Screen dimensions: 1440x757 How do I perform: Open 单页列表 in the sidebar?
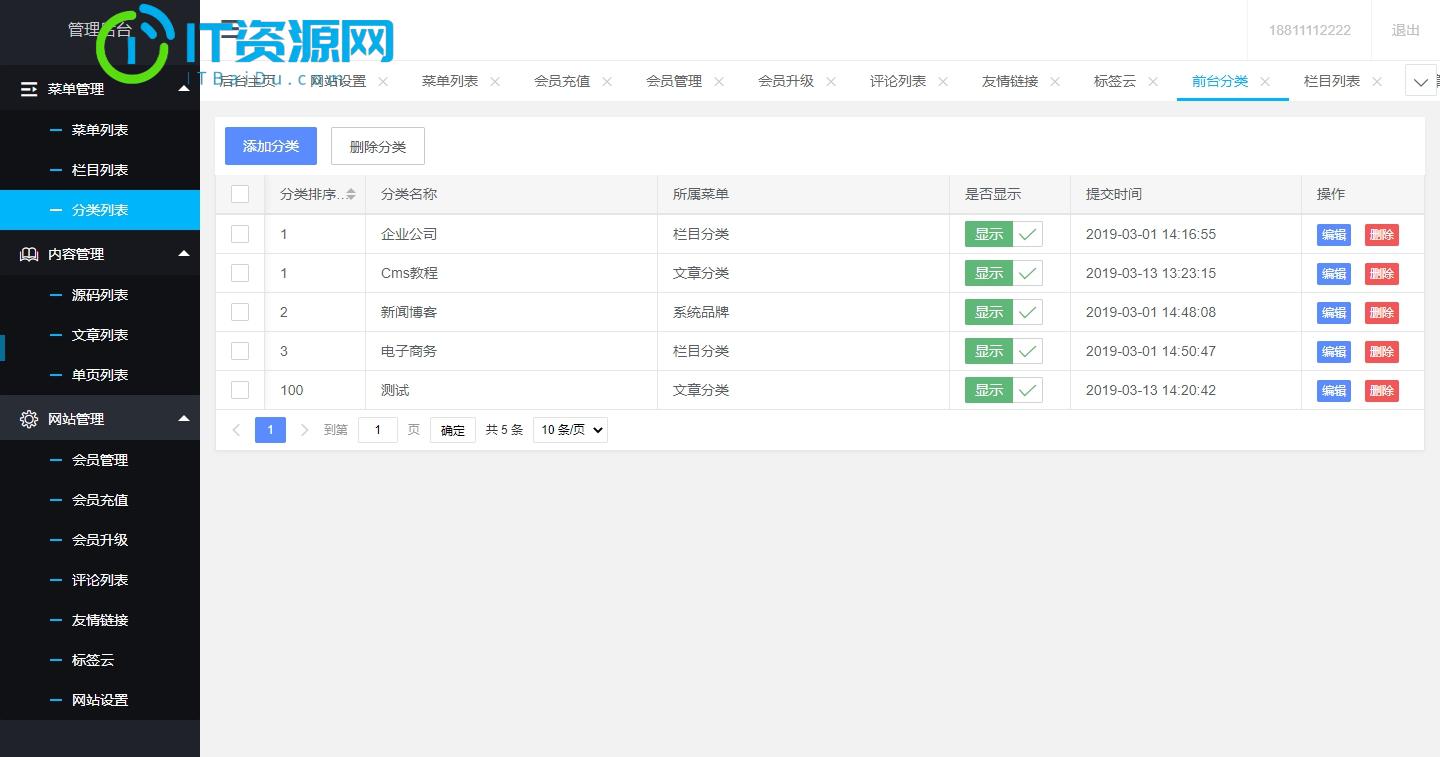[x=100, y=375]
